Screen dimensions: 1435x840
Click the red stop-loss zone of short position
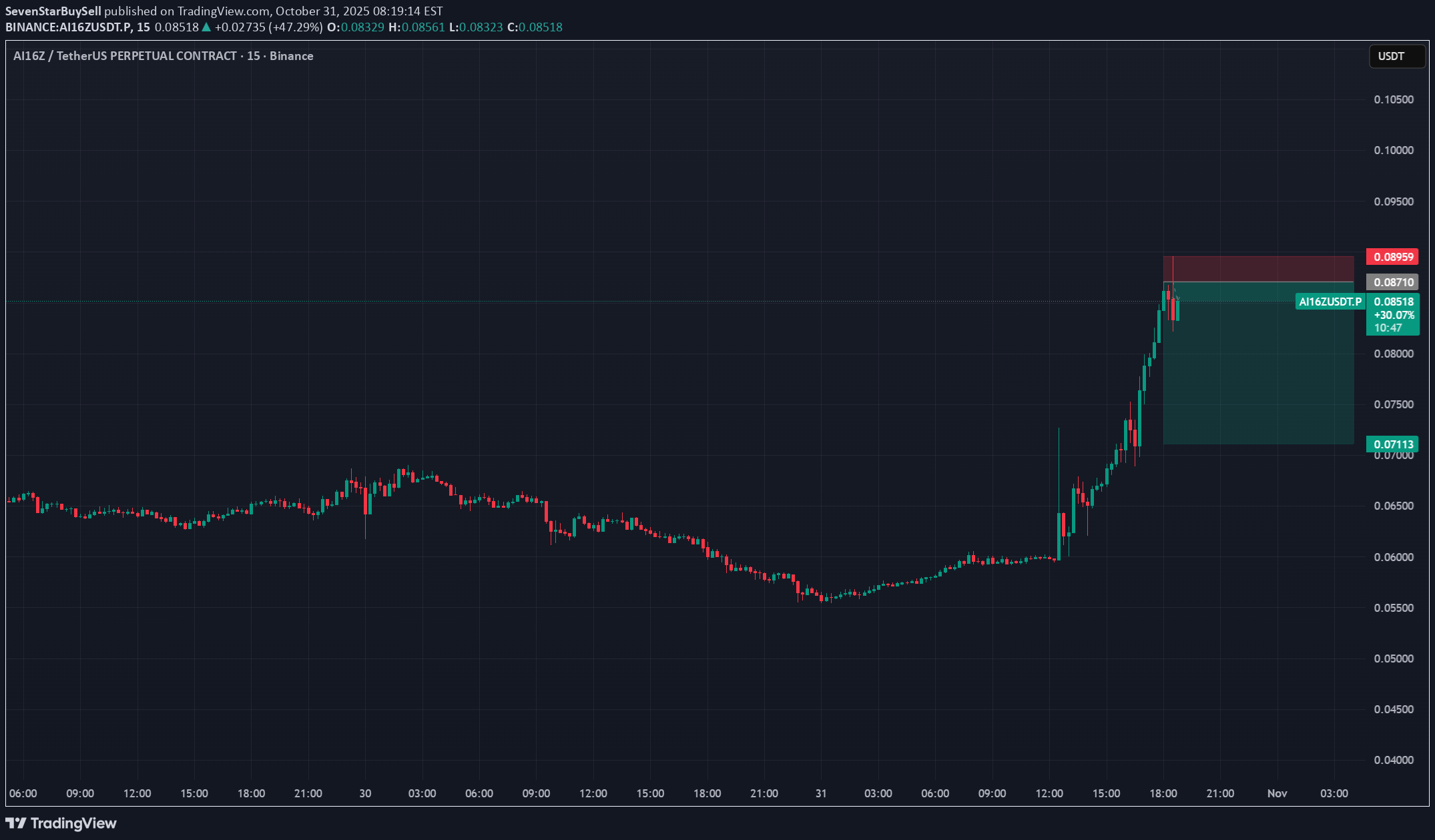point(1258,269)
